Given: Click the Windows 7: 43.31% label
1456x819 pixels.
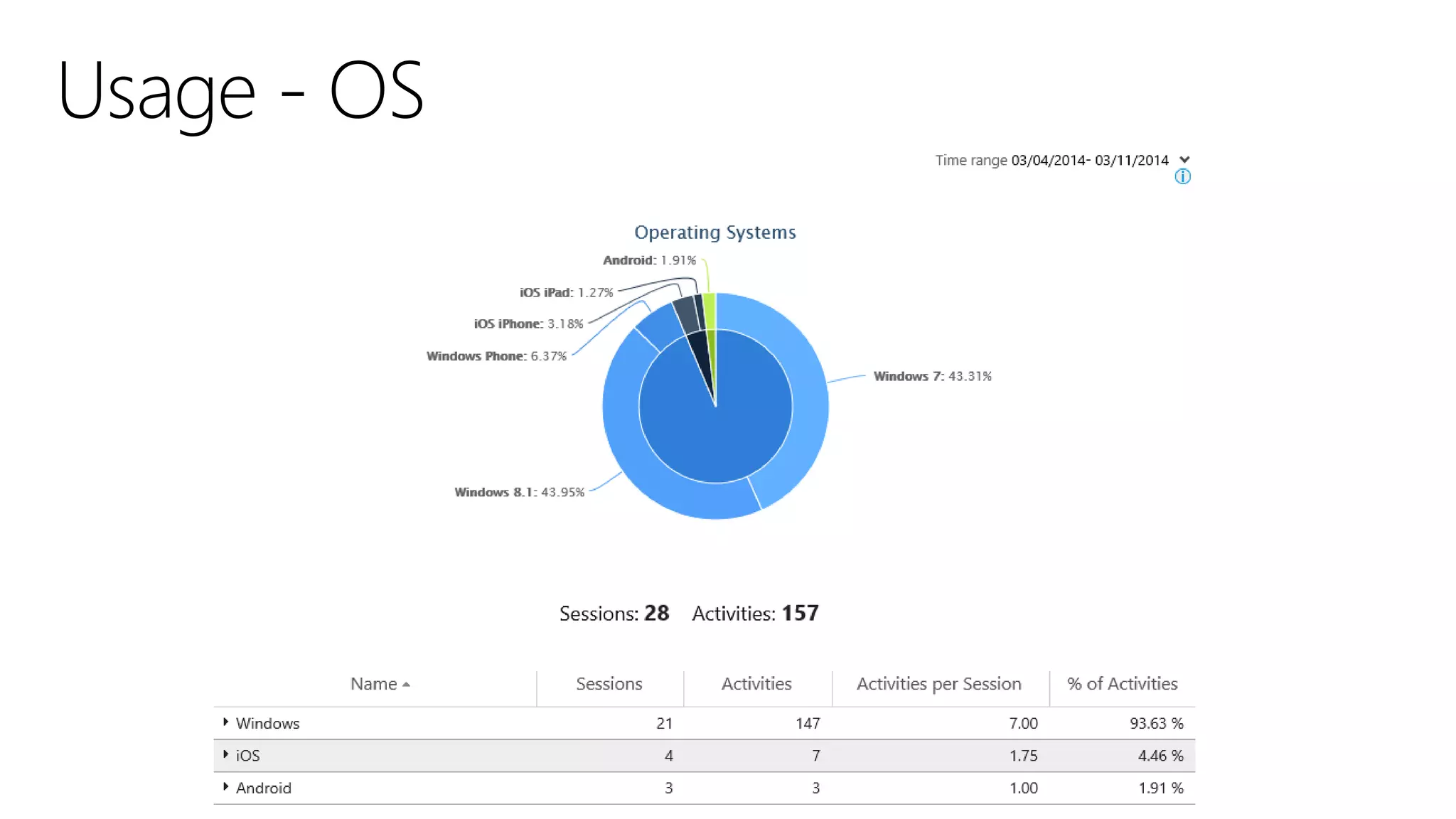Looking at the screenshot, I should [932, 376].
